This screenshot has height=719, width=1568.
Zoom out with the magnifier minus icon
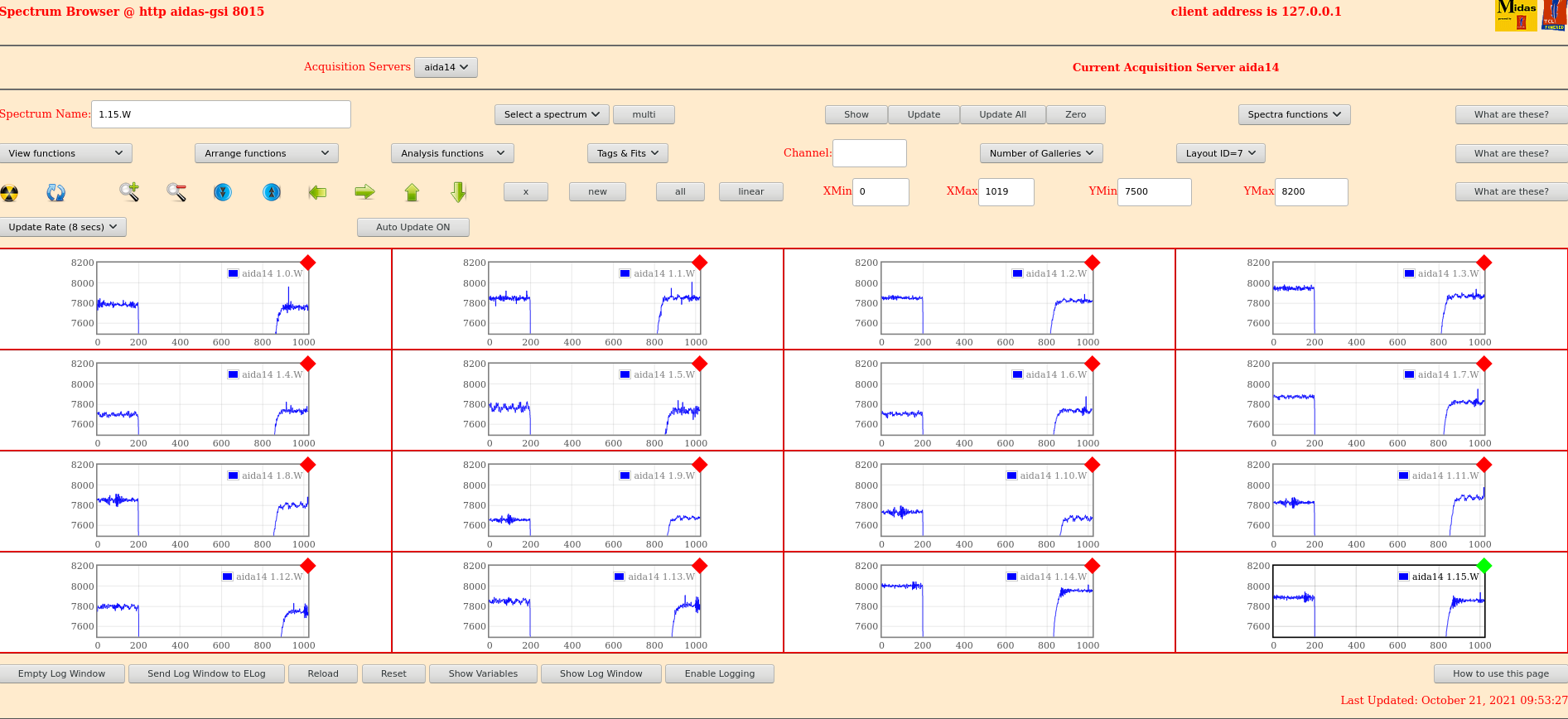[x=176, y=192]
